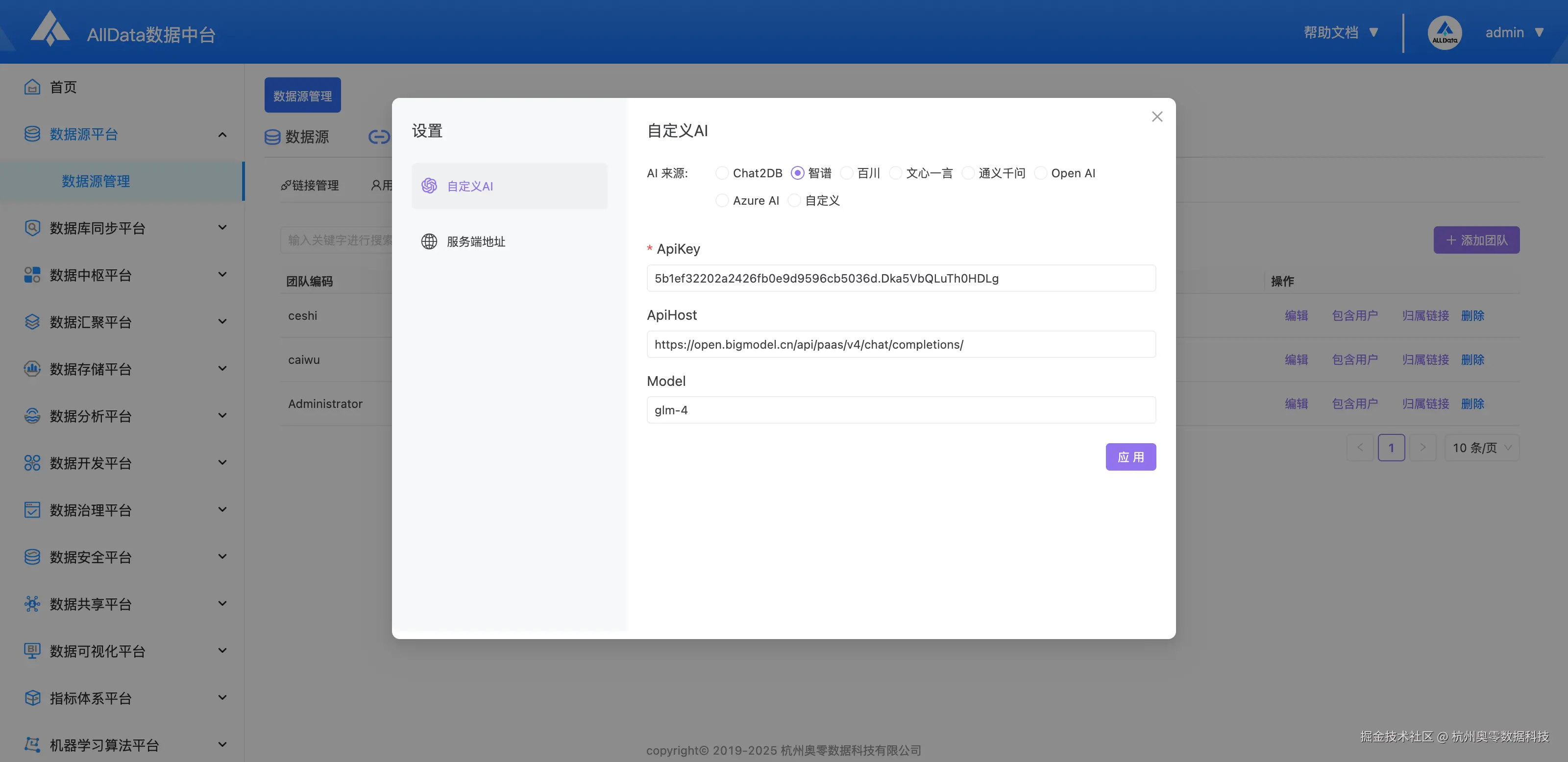Expand the 数据库同步平台 menu chevron

pos(222,227)
